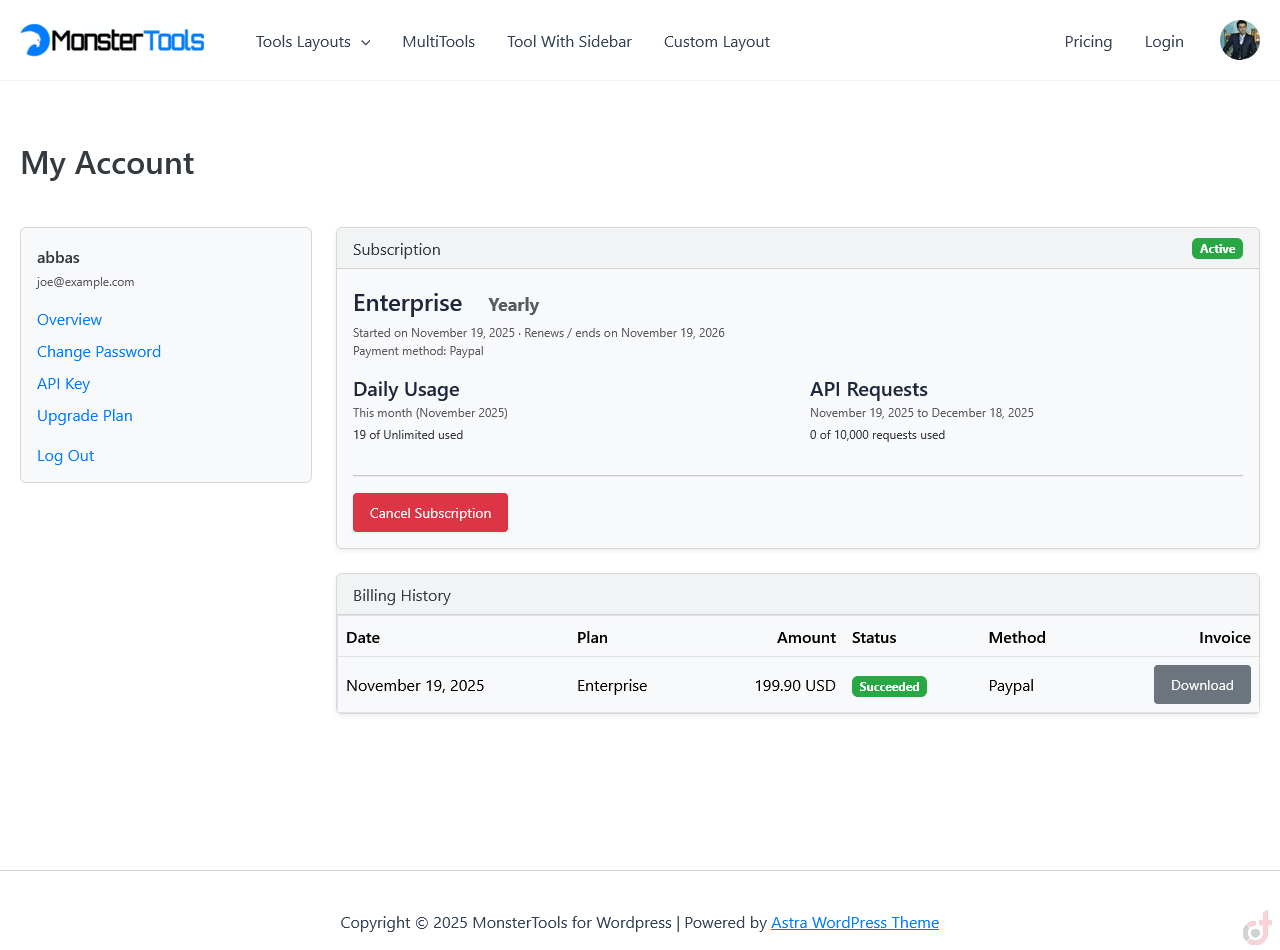Image resolution: width=1280 pixels, height=950 pixels.
Task: Click Upgrade Plan in sidebar
Action: click(85, 416)
